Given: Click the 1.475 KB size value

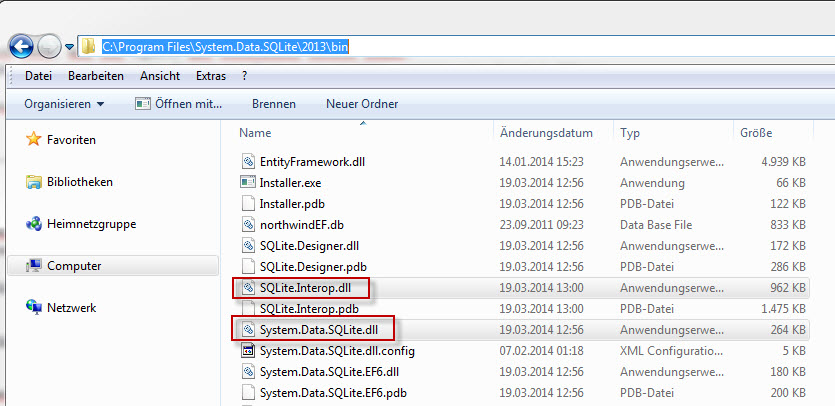Looking at the screenshot, I should click(783, 308).
